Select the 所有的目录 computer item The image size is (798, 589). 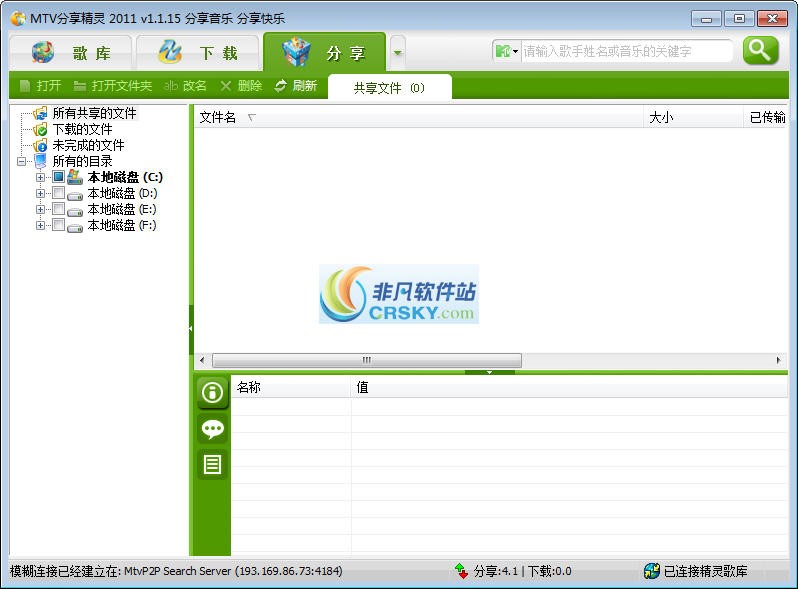pos(82,161)
